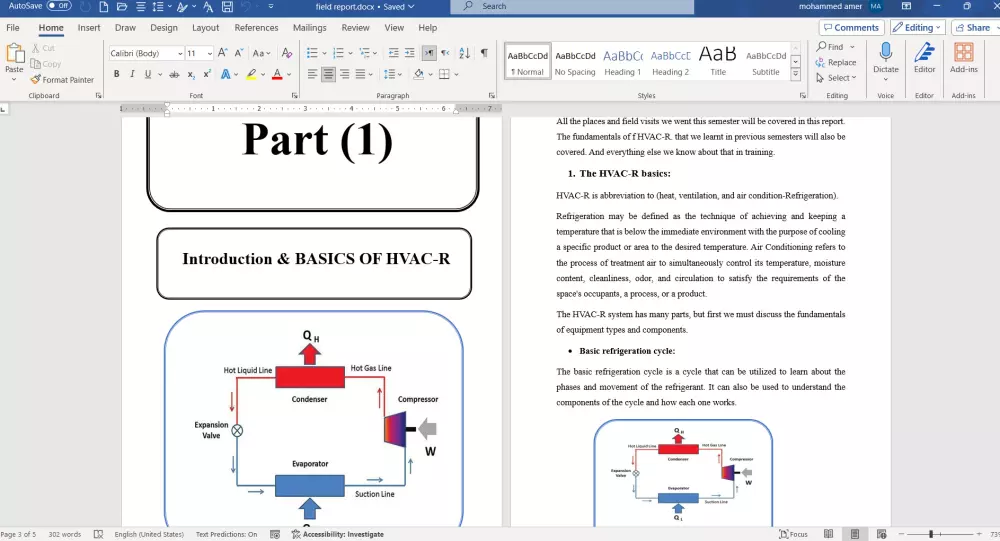Apply the Title style
The width and height of the screenshot is (1000, 541).
coord(718,62)
